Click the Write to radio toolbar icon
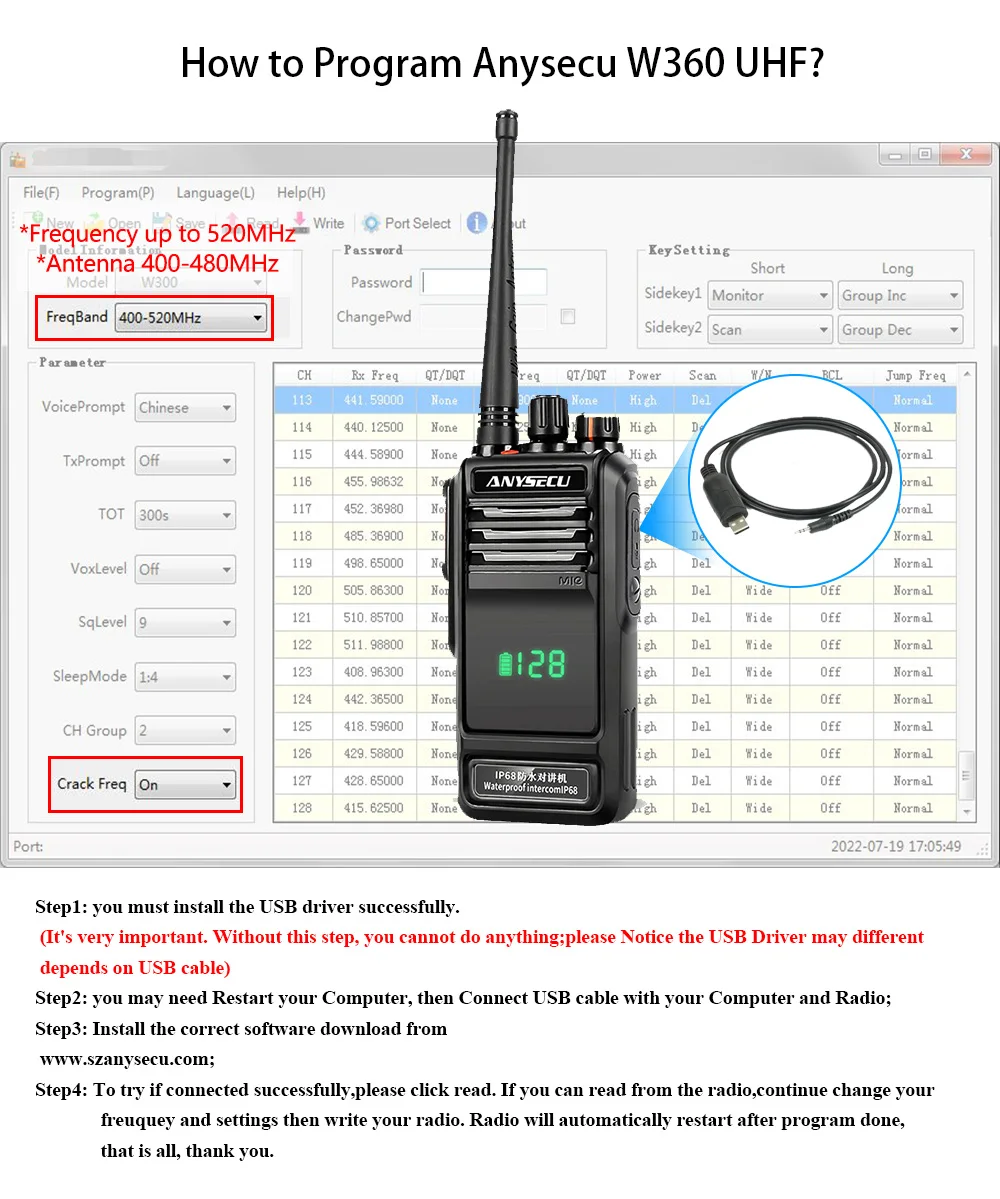1000x1199 pixels. click(x=300, y=223)
